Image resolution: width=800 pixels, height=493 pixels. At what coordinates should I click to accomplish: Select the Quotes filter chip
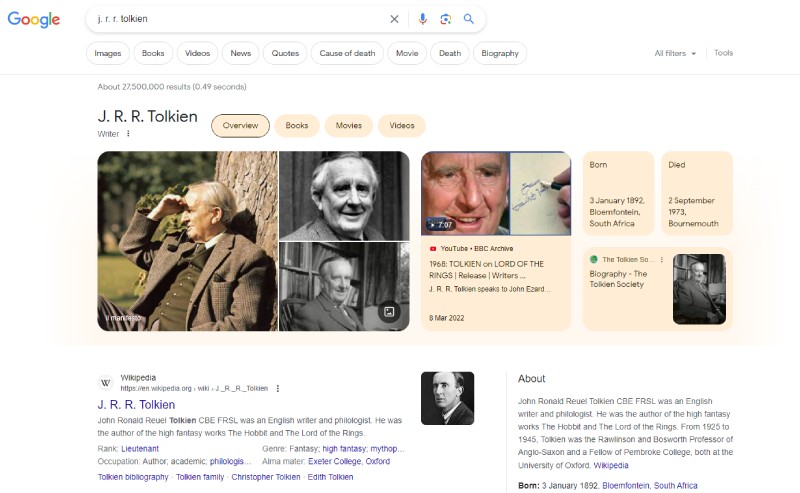pyautogui.click(x=285, y=53)
